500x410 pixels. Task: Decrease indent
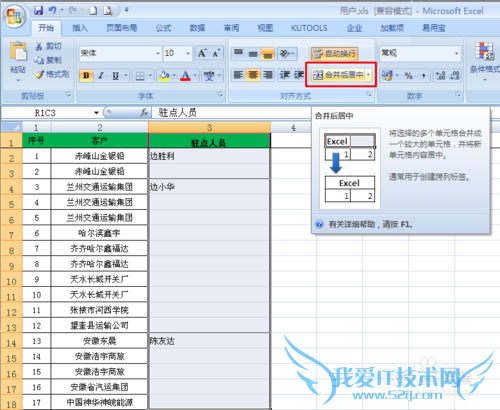coord(284,75)
